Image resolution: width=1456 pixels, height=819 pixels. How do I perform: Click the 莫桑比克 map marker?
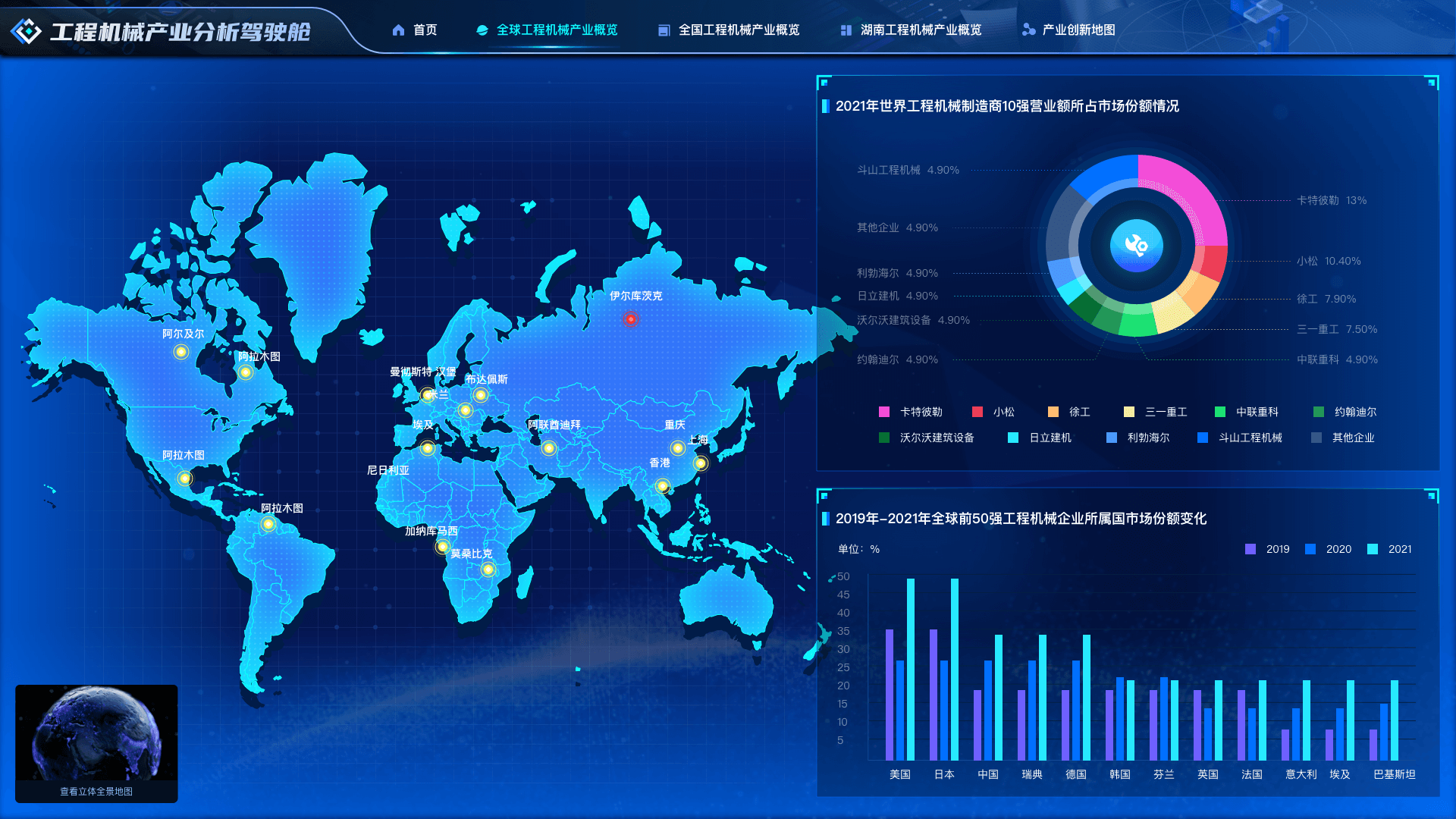(x=488, y=570)
